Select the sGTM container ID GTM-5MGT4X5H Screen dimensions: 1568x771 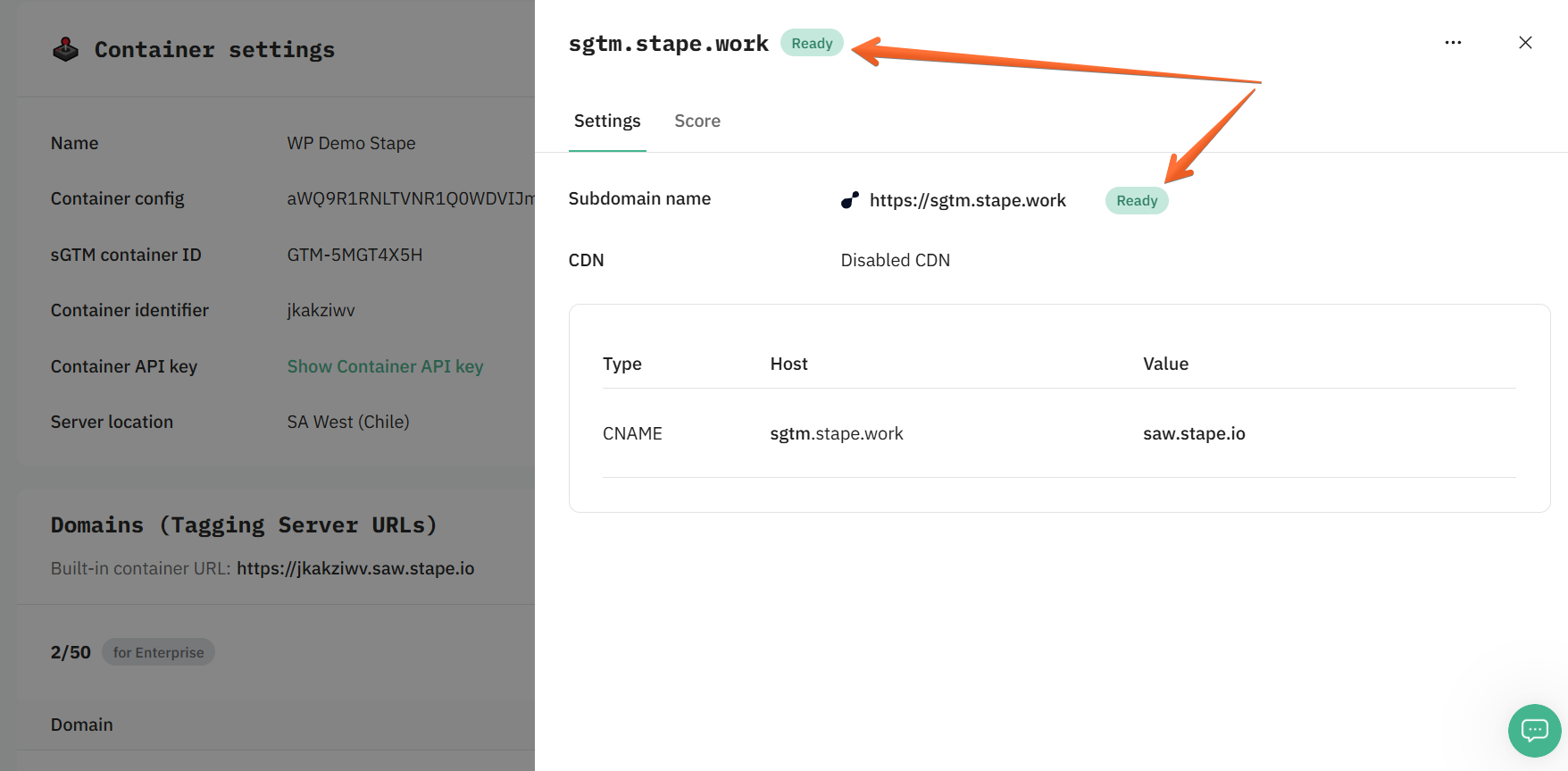tap(354, 255)
